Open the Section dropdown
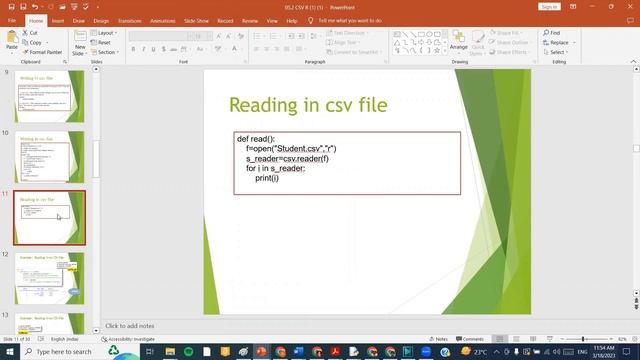 [105, 52]
